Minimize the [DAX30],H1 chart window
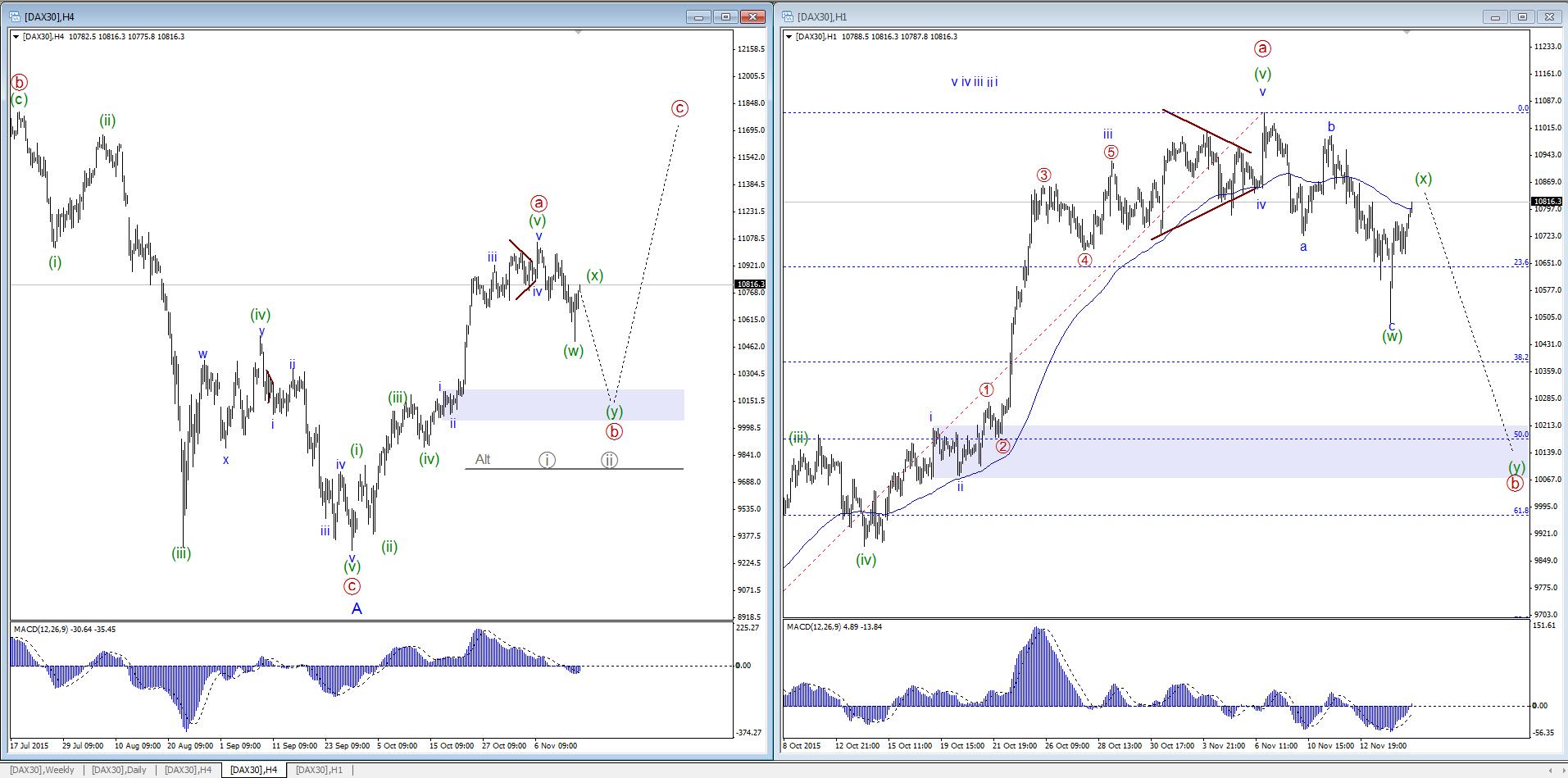1568x778 pixels. [x=1496, y=16]
